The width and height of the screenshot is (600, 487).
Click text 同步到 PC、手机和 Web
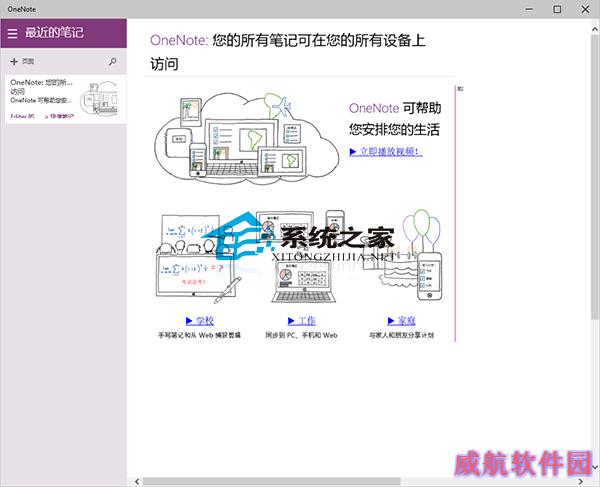302,335
